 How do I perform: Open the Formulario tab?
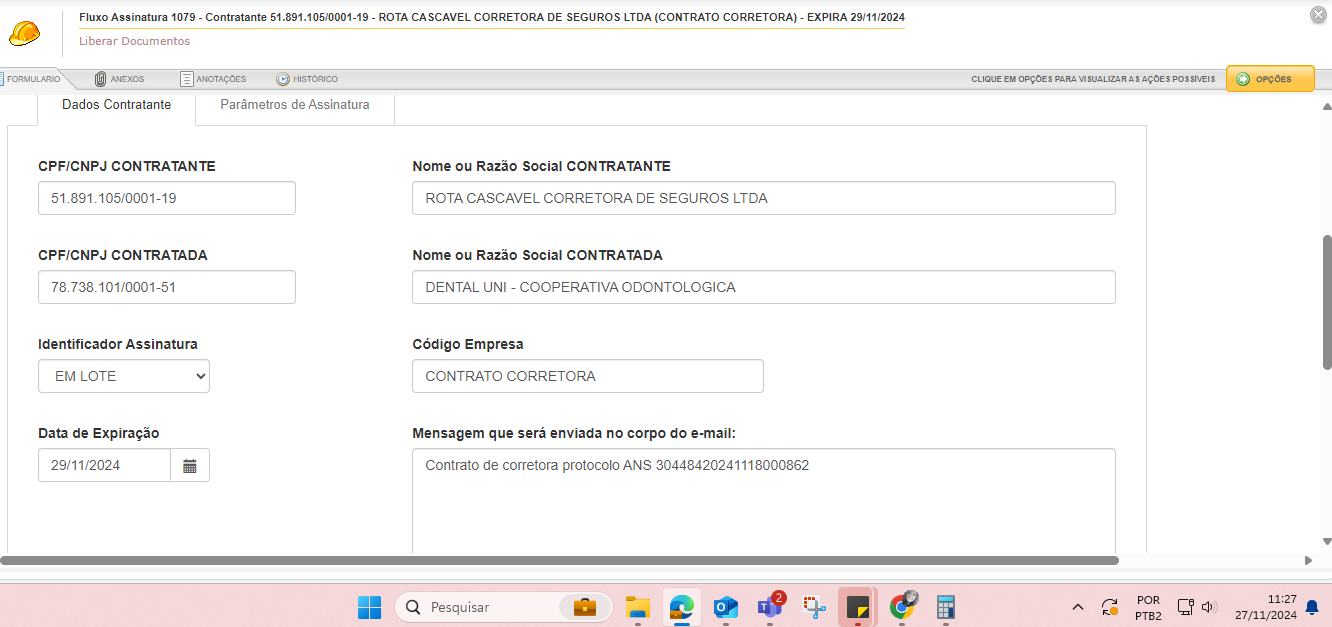pyautogui.click(x=31, y=79)
